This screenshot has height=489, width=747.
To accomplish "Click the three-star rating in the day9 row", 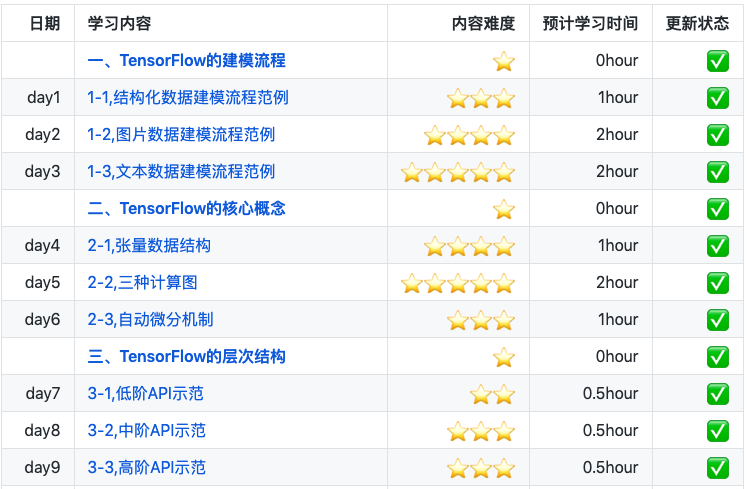I will (481, 468).
